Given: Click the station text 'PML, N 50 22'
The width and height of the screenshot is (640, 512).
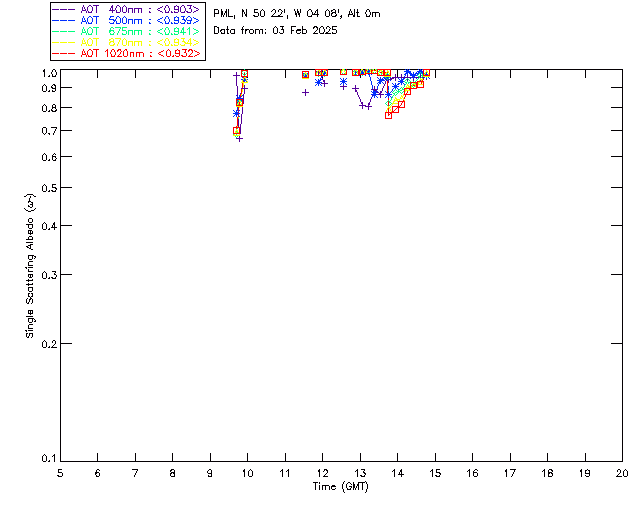Looking at the screenshot, I should (249, 14).
